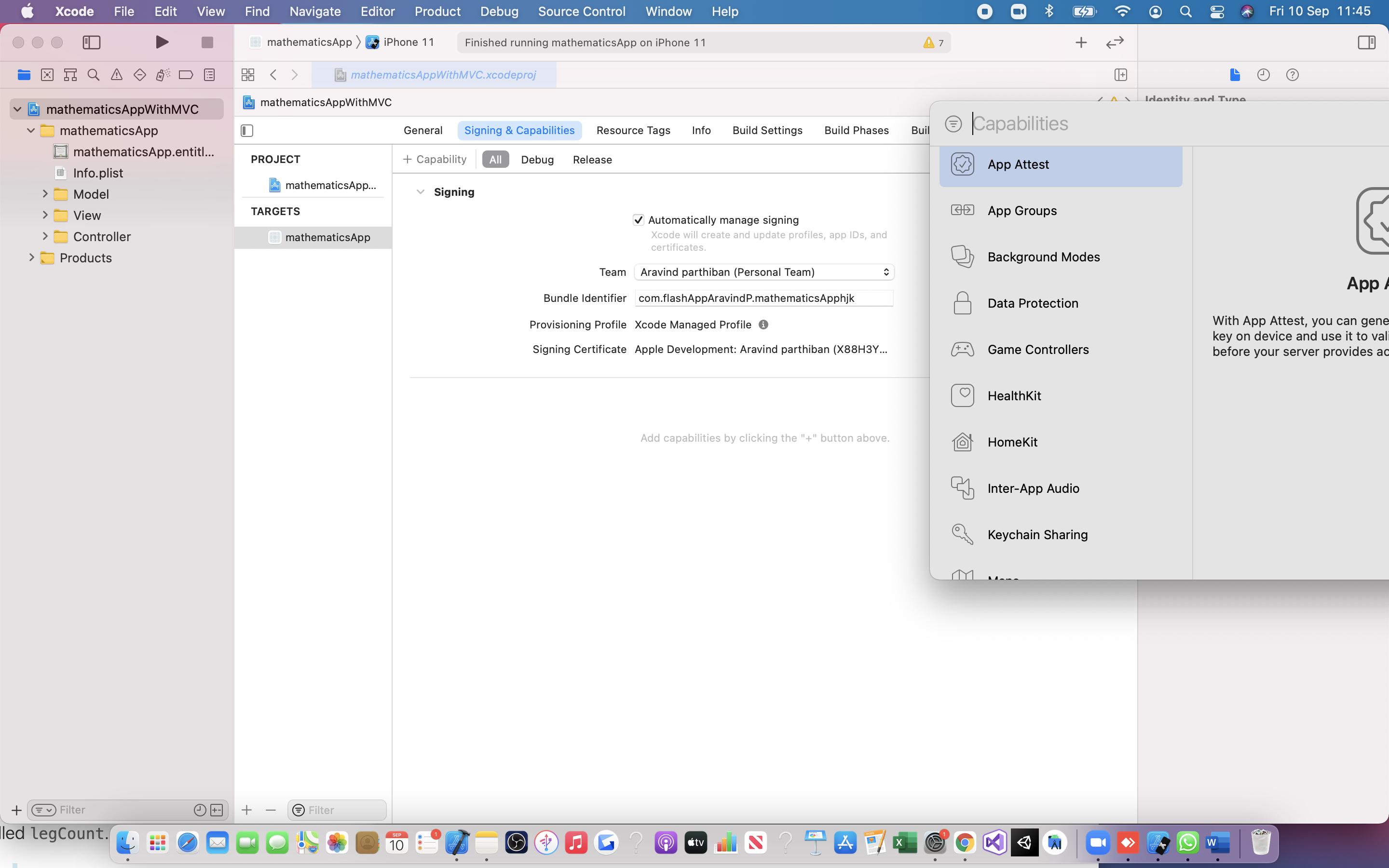
Task: Toggle the project and targets list sidebar
Action: coord(247,130)
